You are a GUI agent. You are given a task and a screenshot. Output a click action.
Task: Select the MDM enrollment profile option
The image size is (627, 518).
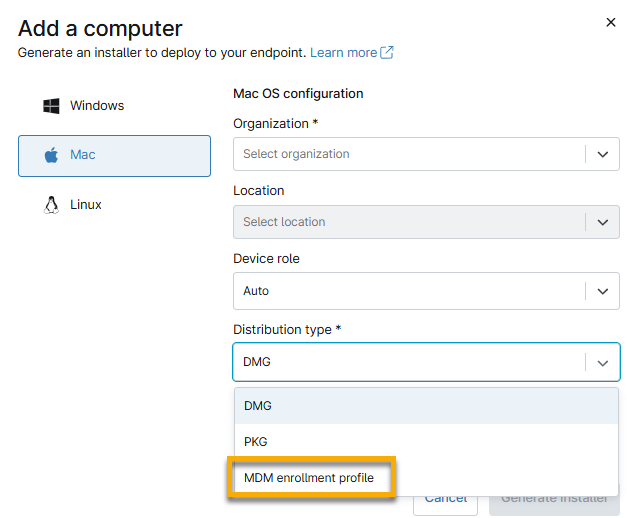click(x=310, y=478)
